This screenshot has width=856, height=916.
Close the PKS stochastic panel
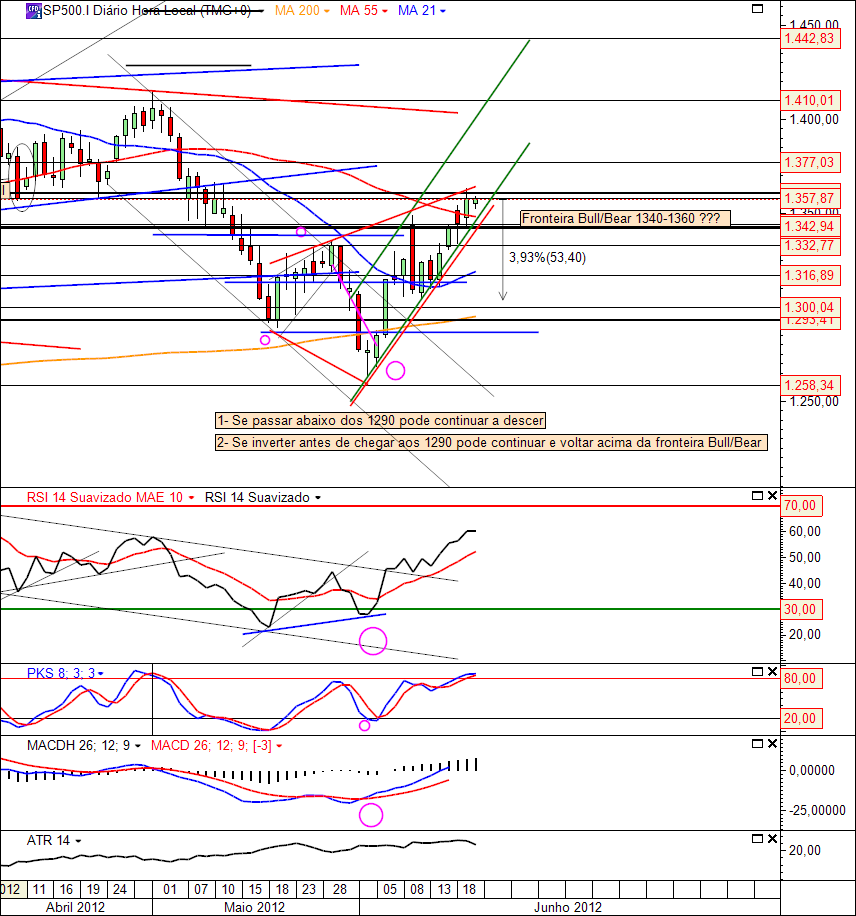coord(772,672)
